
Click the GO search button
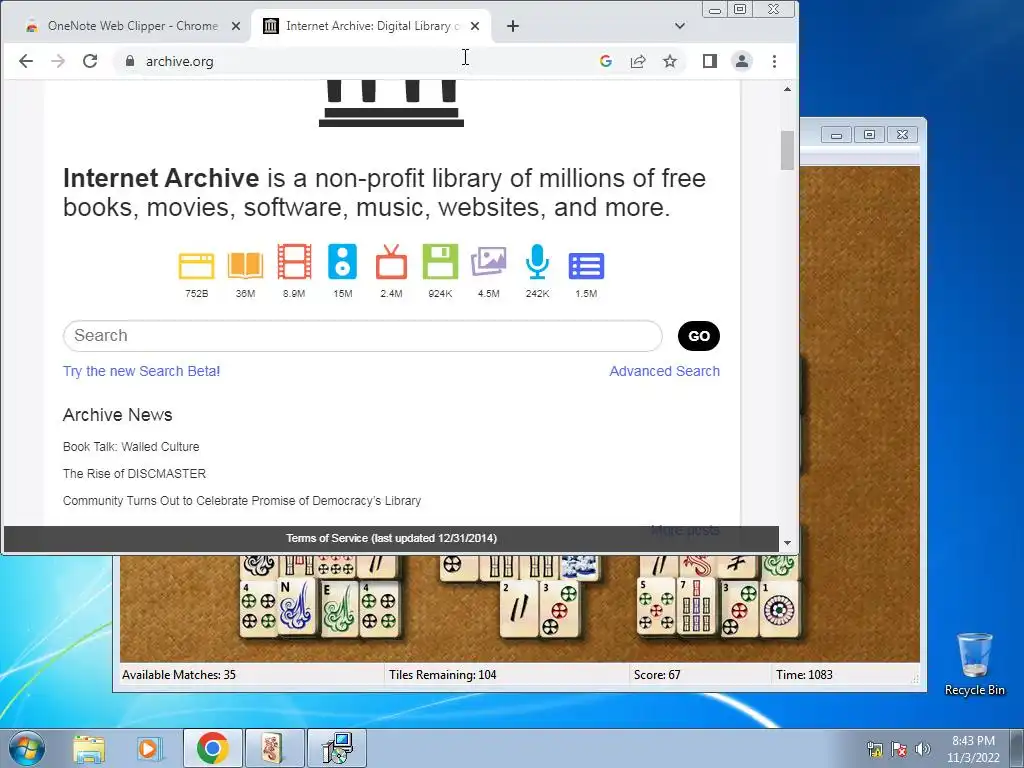tap(699, 336)
